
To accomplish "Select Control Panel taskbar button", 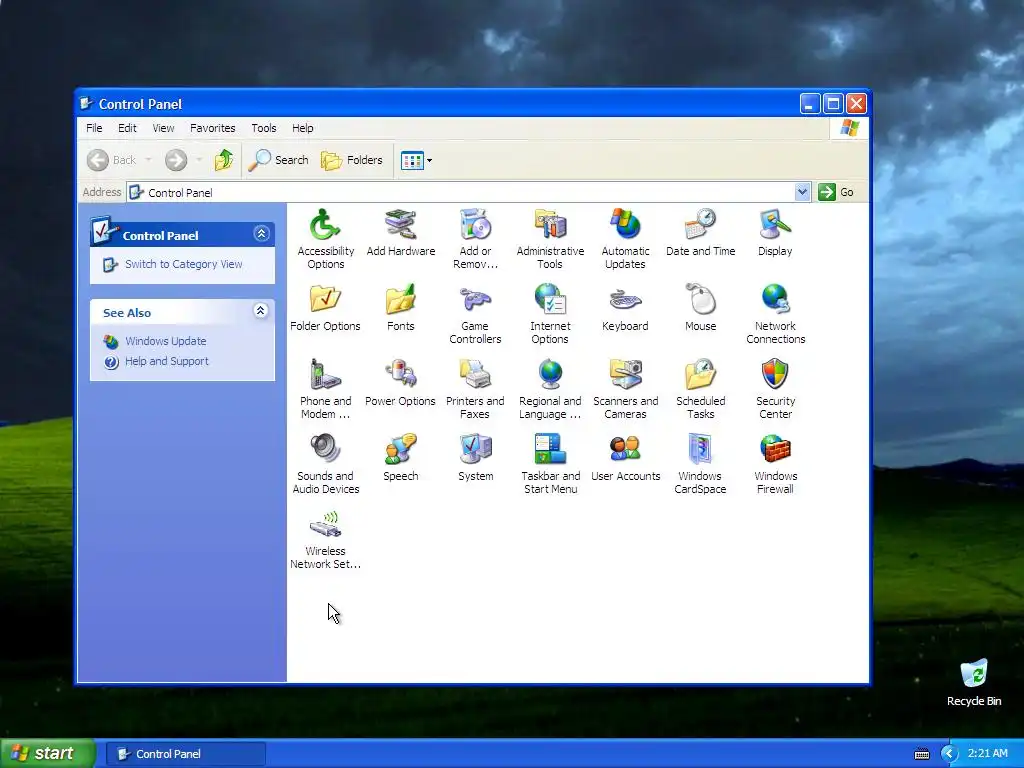I will [x=186, y=754].
